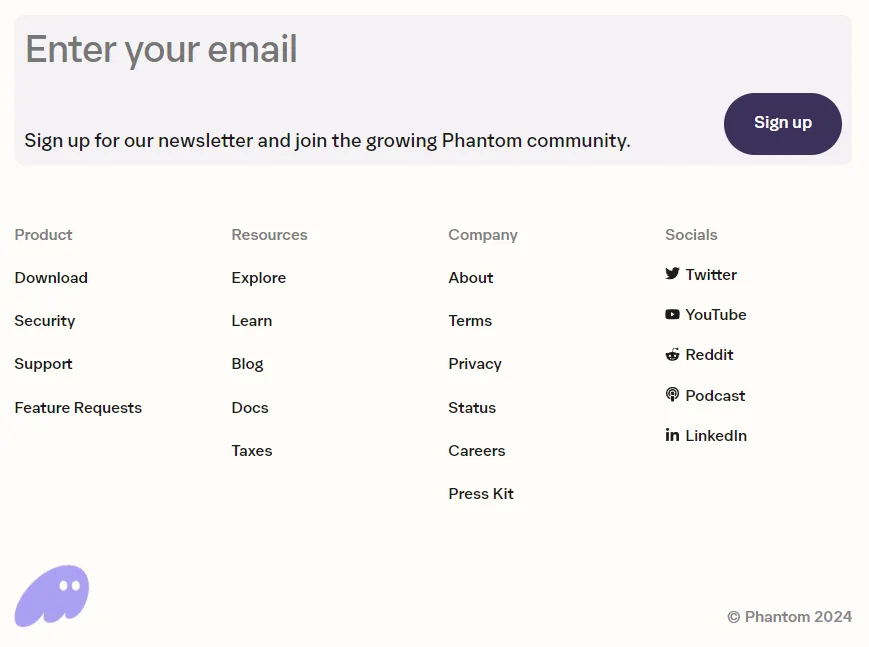
Task: View the Privacy link
Action: [x=475, y=364]
